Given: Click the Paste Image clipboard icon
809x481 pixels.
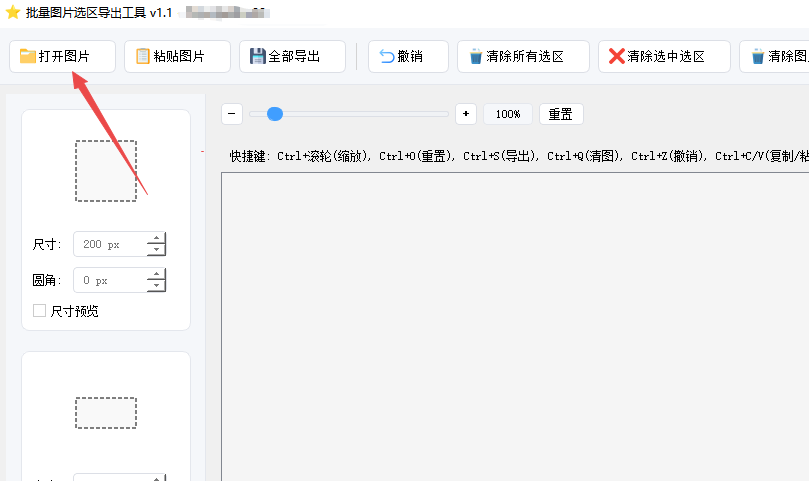Looking at the screenshot, I should click(143, 57).
